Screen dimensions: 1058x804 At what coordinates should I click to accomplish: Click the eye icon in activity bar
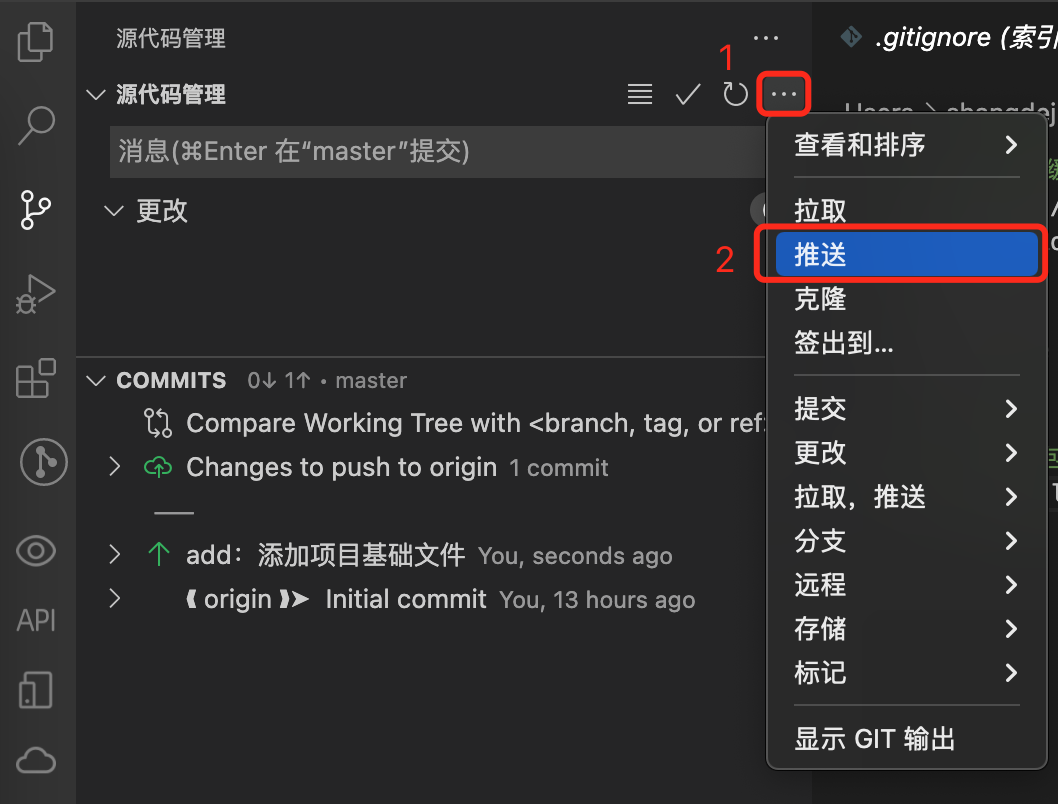[x=36, y=551]
